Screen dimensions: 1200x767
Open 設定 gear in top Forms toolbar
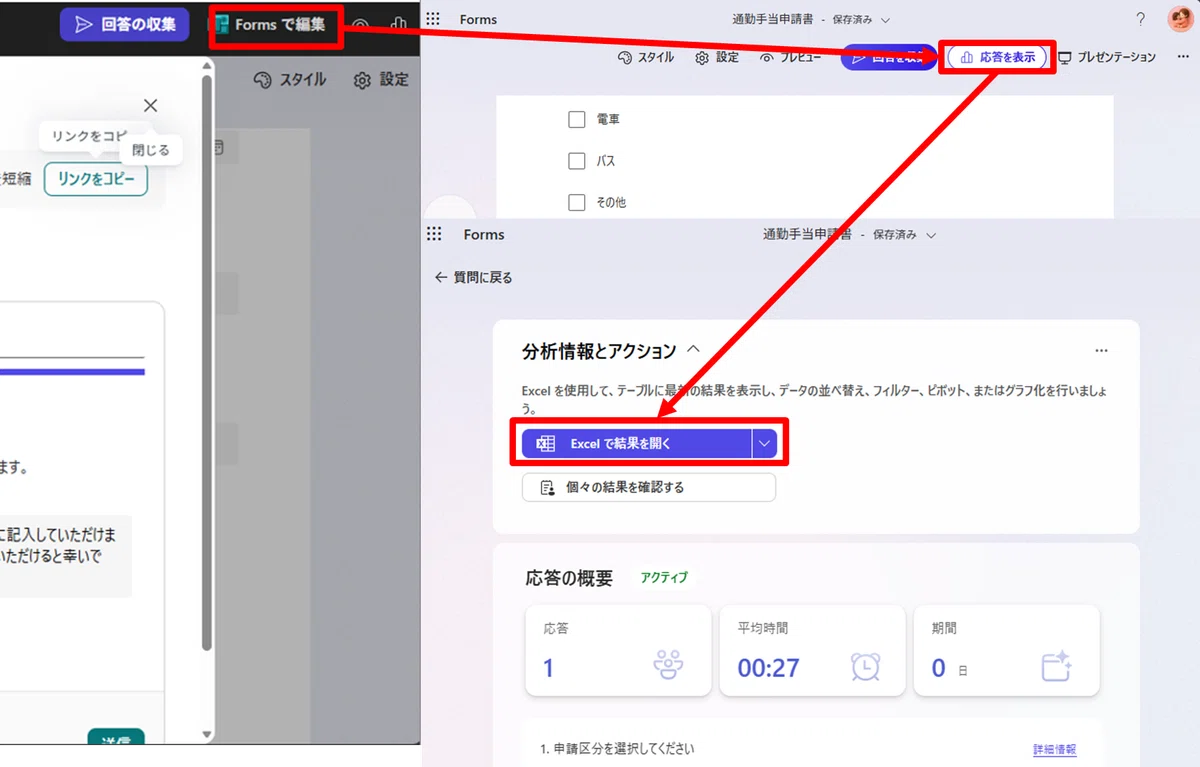(717, 57)
